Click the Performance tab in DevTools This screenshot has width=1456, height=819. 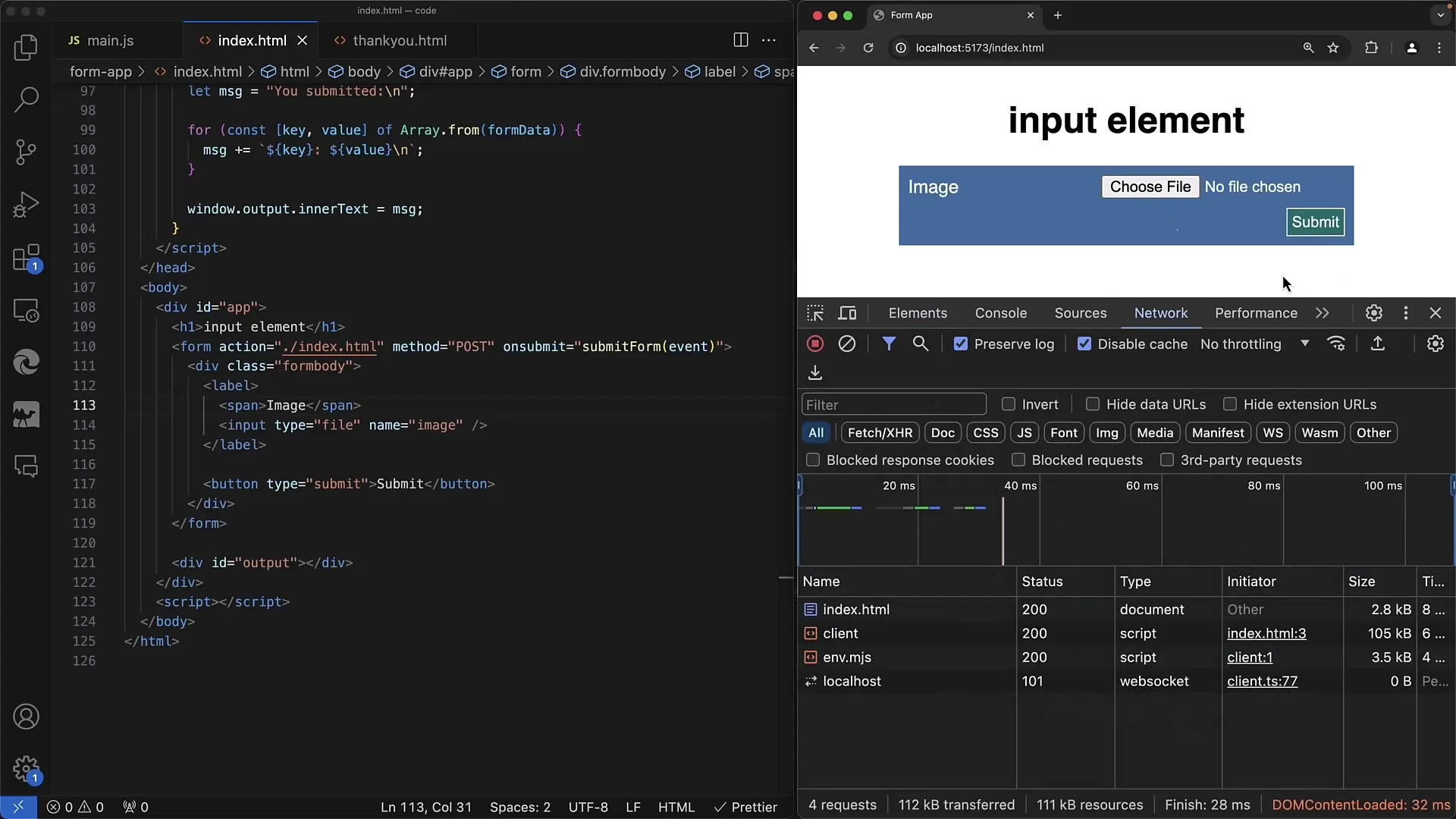(x=1256, y=313)
